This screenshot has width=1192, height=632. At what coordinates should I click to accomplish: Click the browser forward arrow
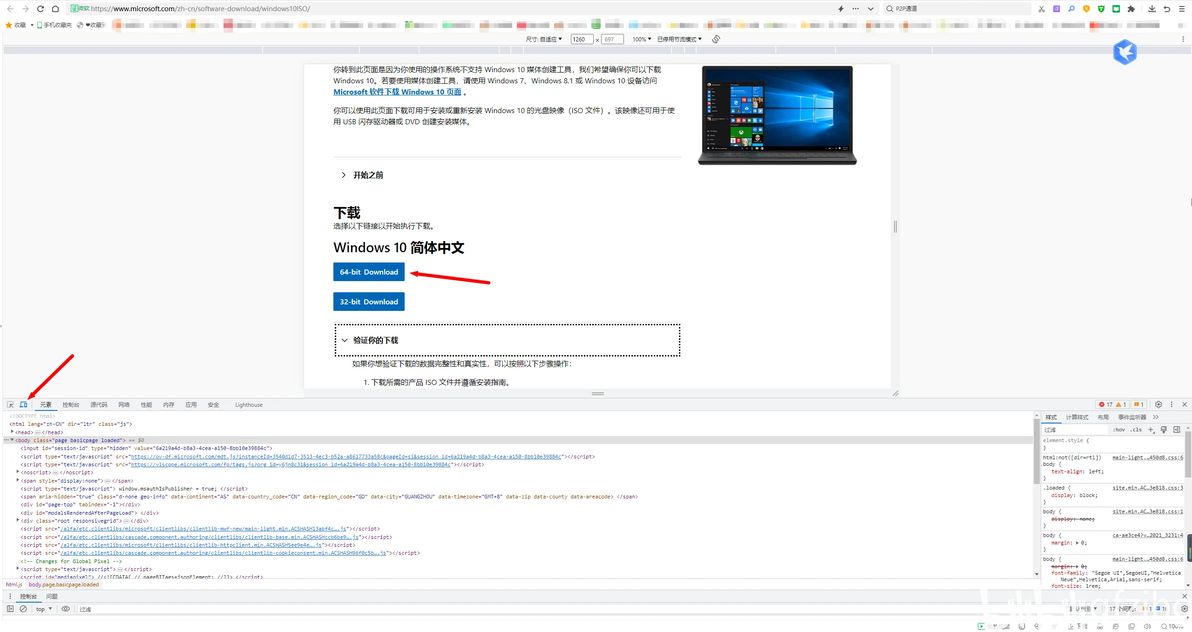tap(25, 8)
